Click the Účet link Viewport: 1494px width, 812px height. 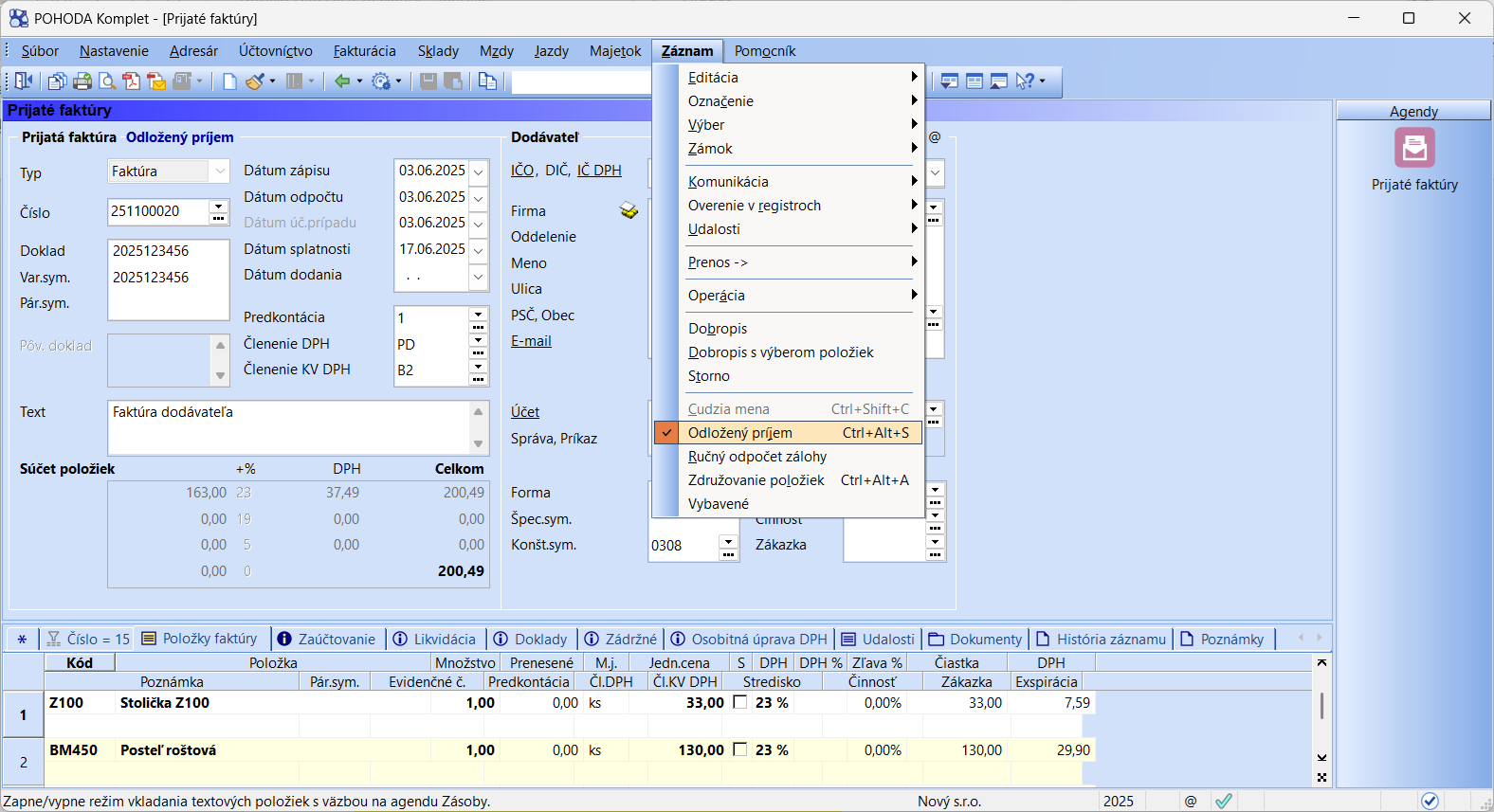point(525,412)
